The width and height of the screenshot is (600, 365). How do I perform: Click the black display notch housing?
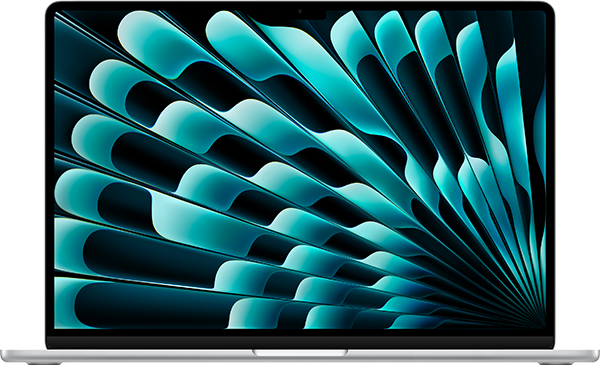300,15
